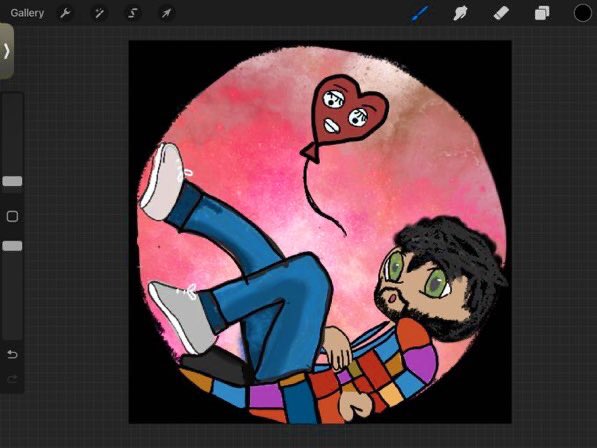
Task: Expand the side tab chevron
Action: tap(6, 51)
